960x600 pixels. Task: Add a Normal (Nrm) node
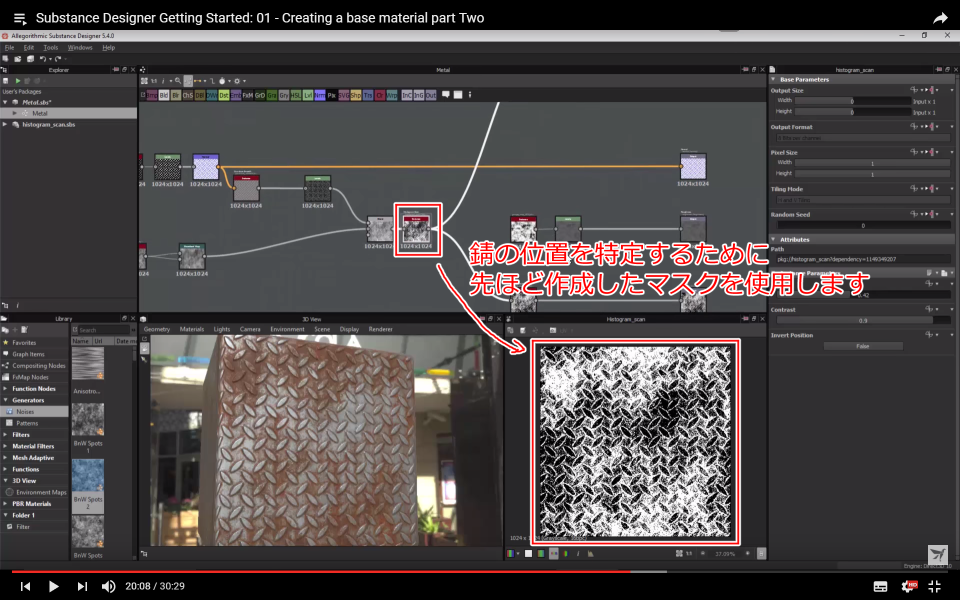click(x=320, y=95)
